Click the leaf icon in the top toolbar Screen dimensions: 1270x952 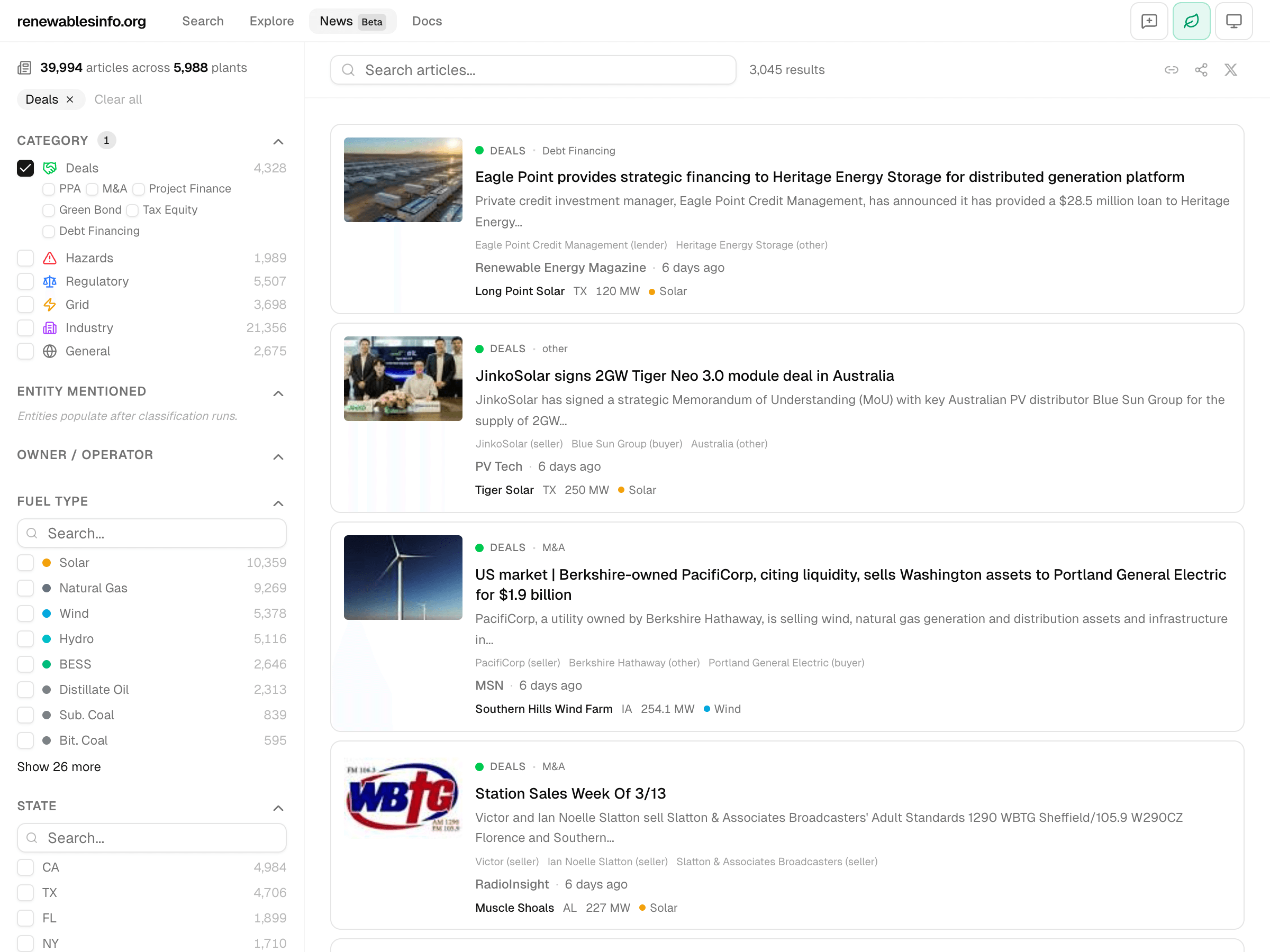(1191, 21)
